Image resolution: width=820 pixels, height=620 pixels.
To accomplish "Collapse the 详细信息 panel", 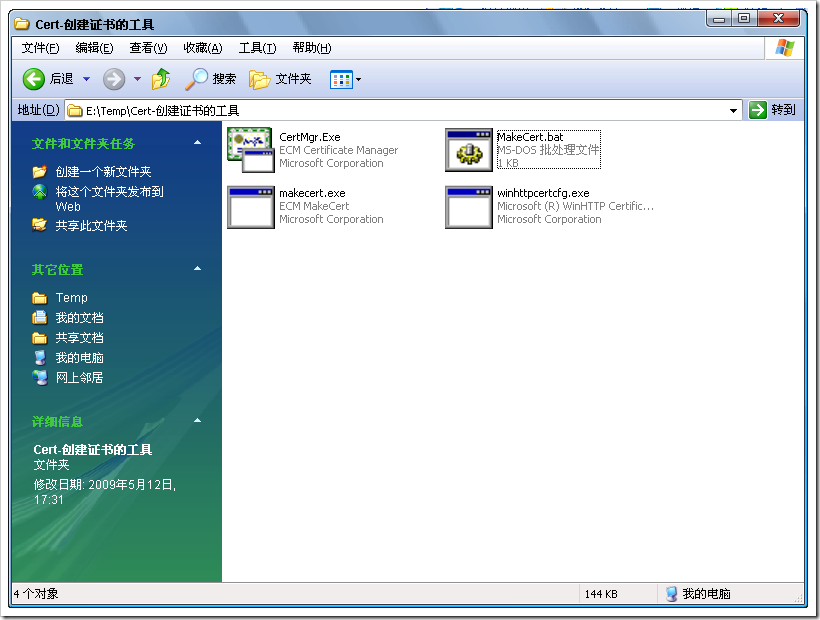I will pyautogui.click(x=198, y=421).
